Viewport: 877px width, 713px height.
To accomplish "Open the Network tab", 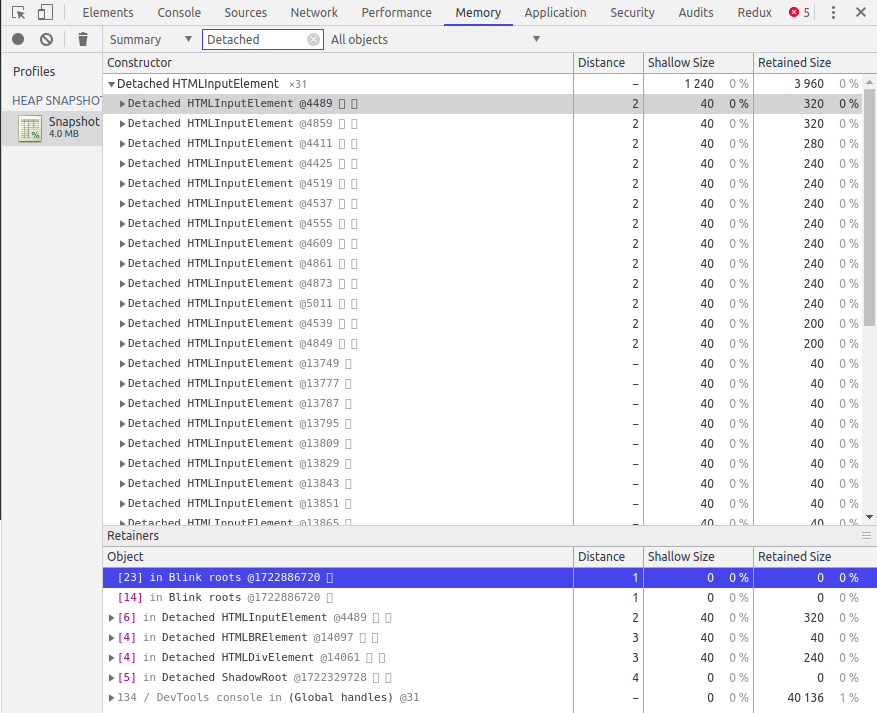I will click(314, 12).
